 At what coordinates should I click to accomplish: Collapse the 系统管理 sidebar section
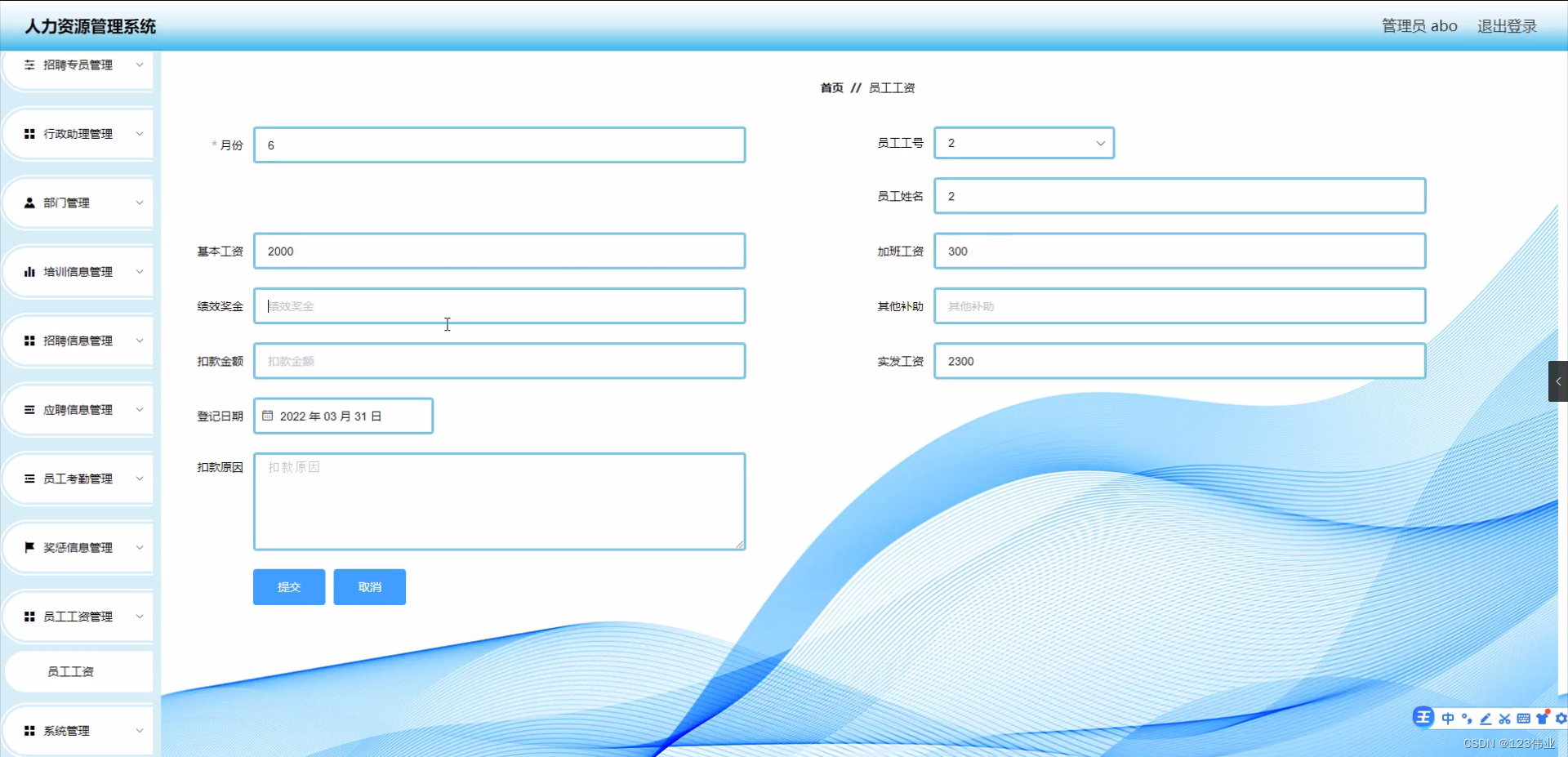point(78,730)
